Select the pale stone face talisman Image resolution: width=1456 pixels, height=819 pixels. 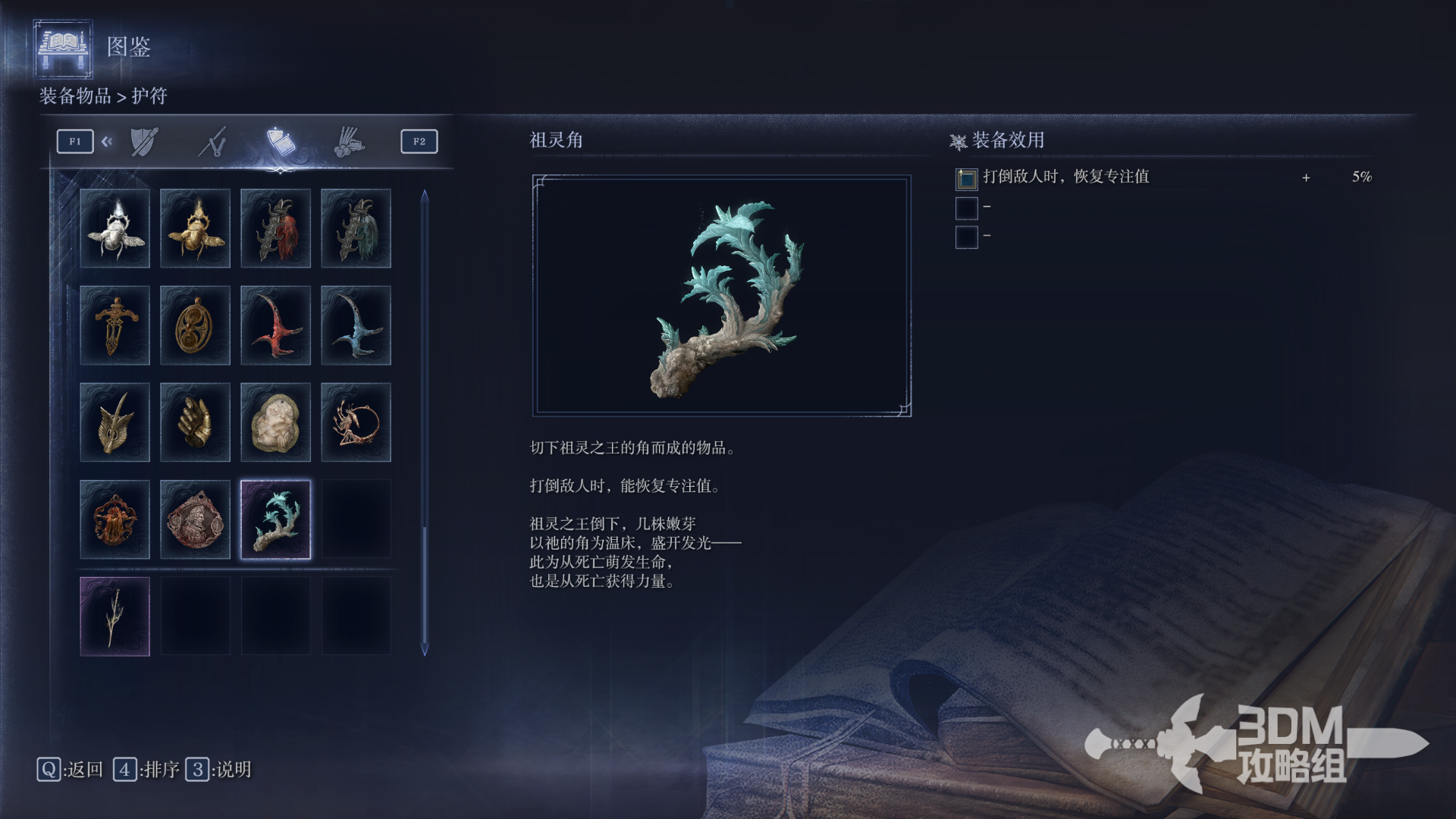[275, 422]
